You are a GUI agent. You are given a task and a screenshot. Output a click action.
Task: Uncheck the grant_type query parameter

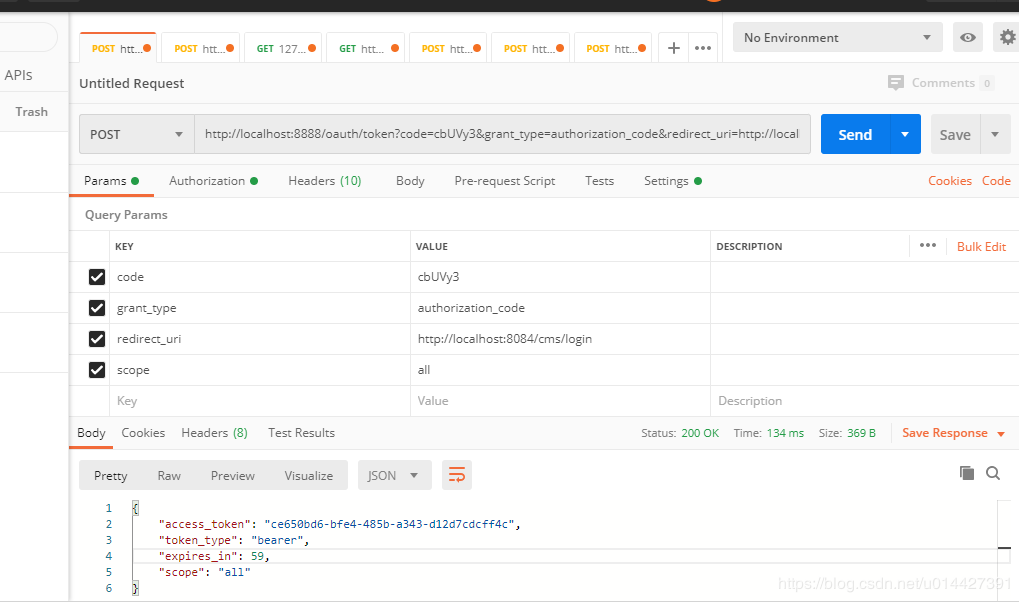point(97,308)
